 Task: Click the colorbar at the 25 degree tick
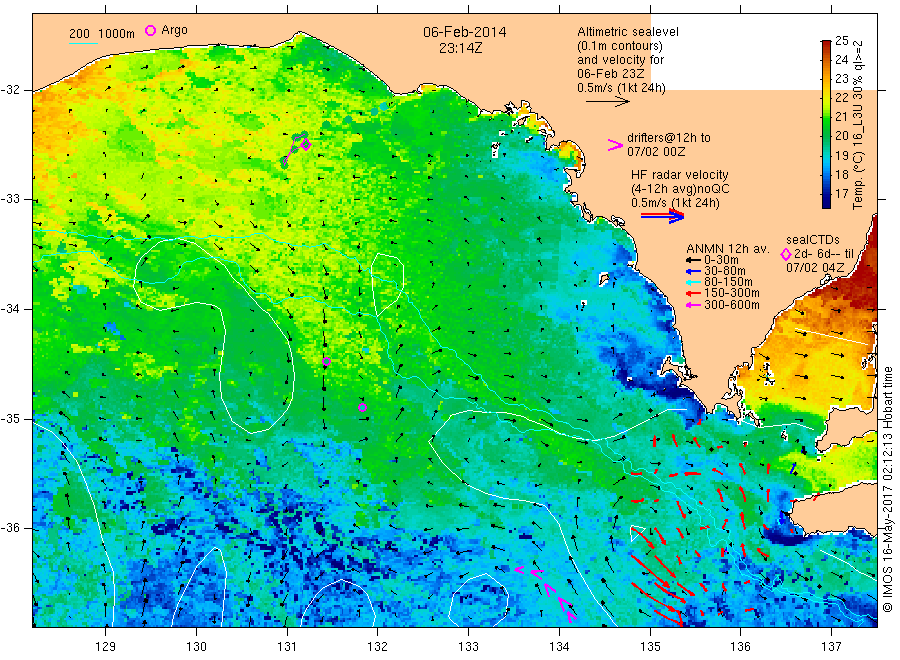coord(827,41)
